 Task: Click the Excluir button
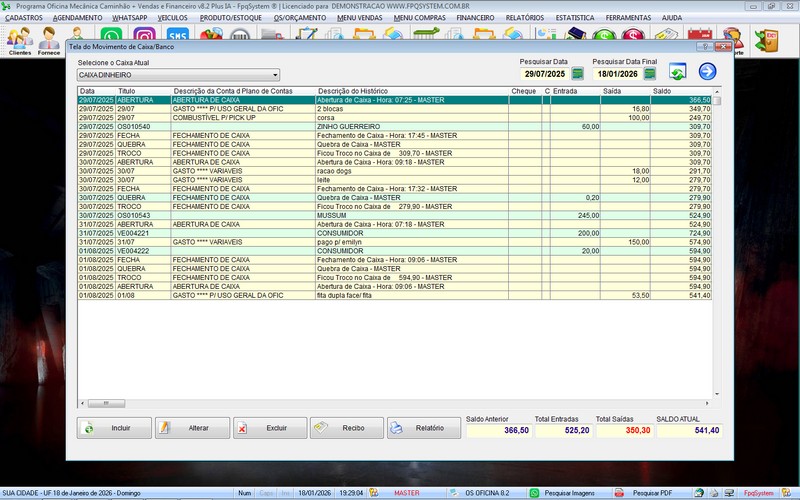(x=270, y=428)
